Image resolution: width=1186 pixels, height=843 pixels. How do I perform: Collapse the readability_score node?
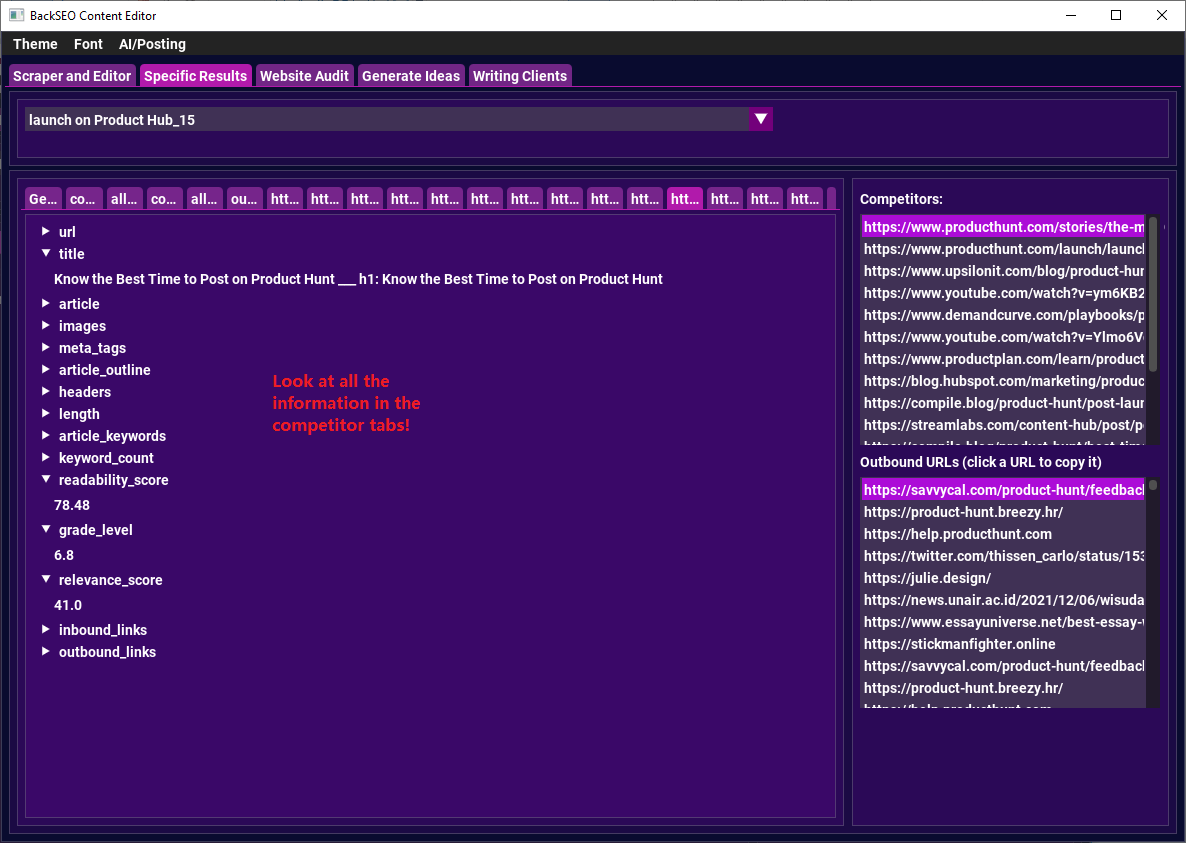[x=46, y=479]
